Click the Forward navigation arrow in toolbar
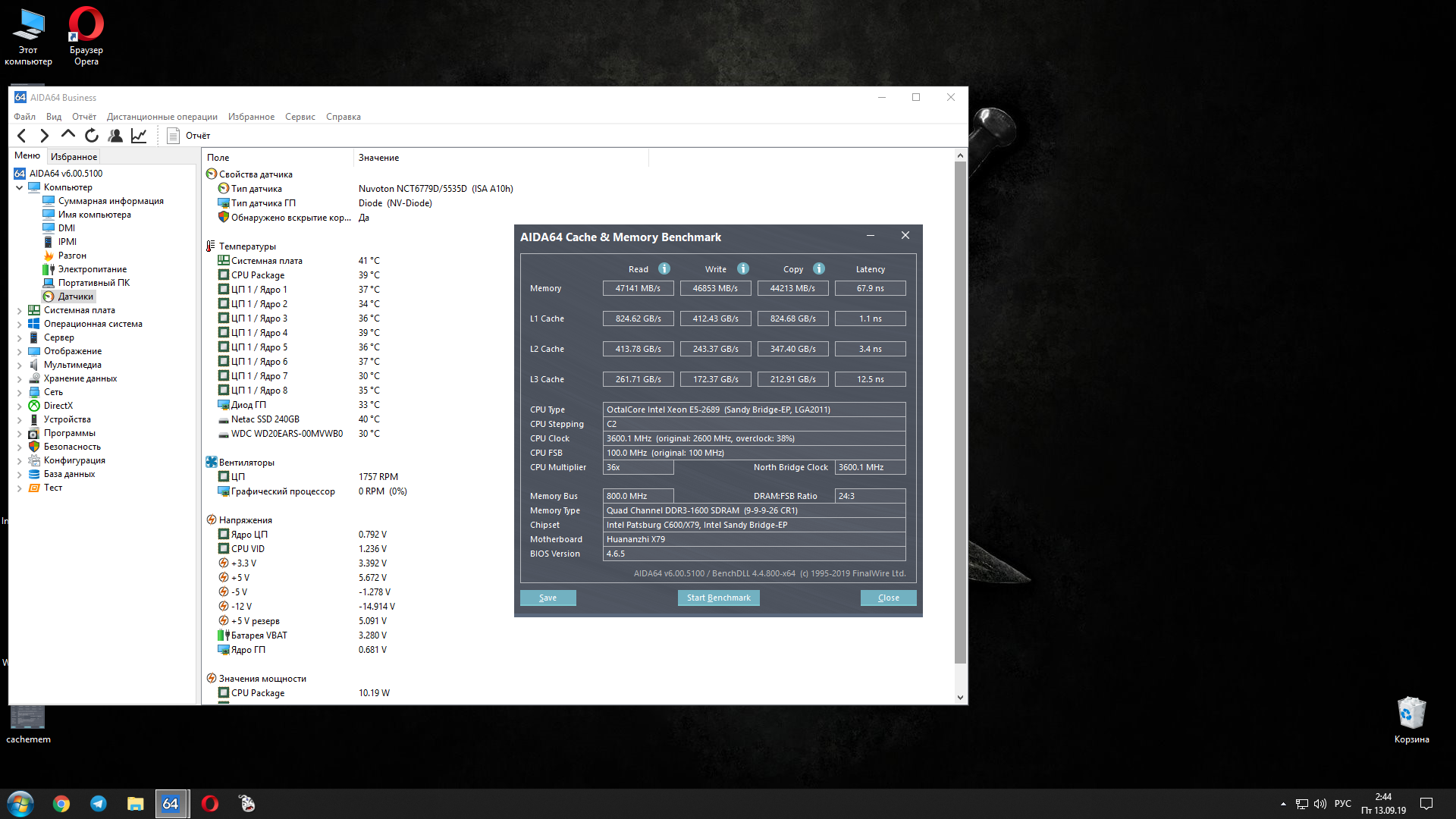 point(45,136)
